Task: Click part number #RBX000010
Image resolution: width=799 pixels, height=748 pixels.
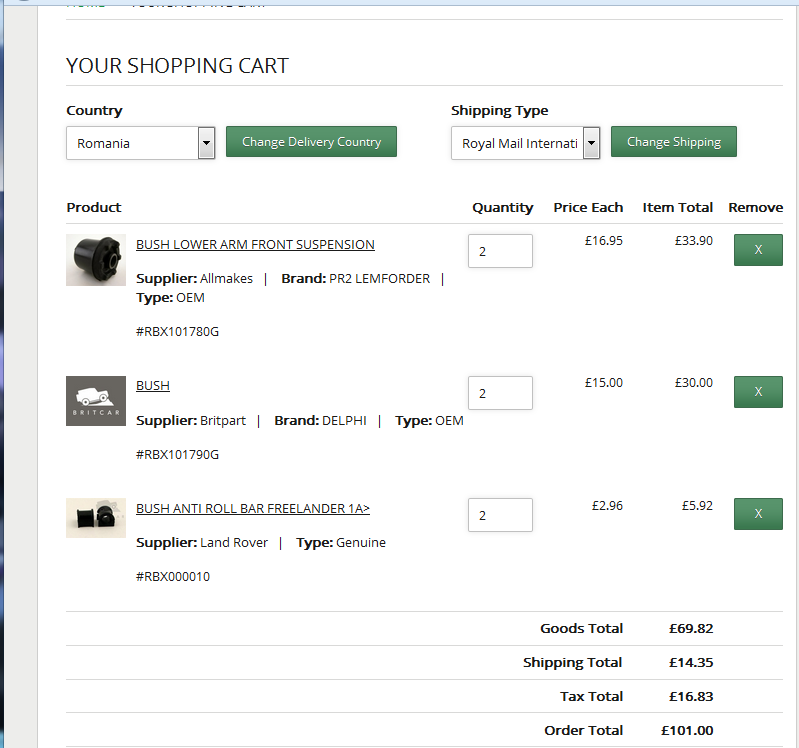Action: pyautogui.click(x=173, y=577)
